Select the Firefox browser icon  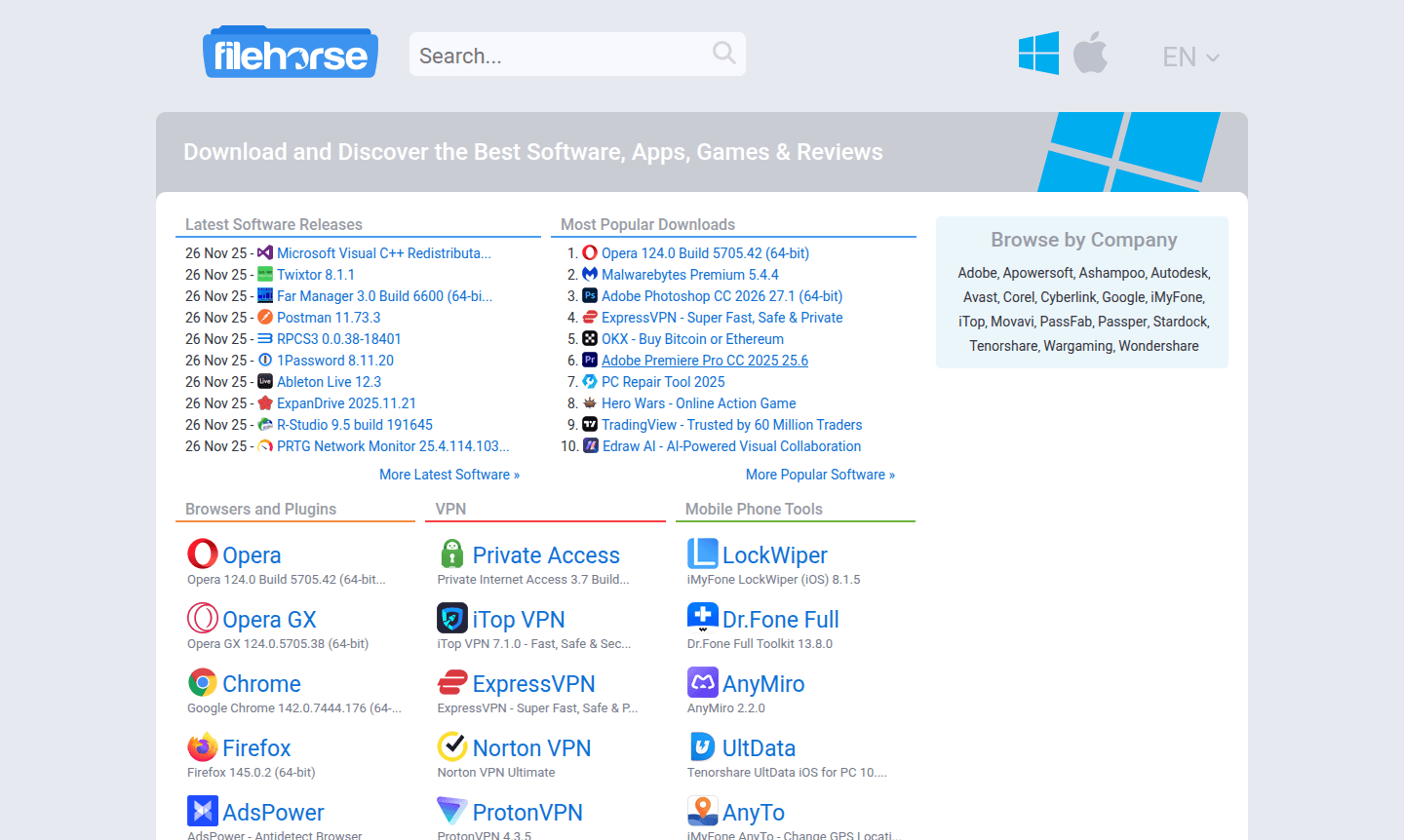click(202, 746)
